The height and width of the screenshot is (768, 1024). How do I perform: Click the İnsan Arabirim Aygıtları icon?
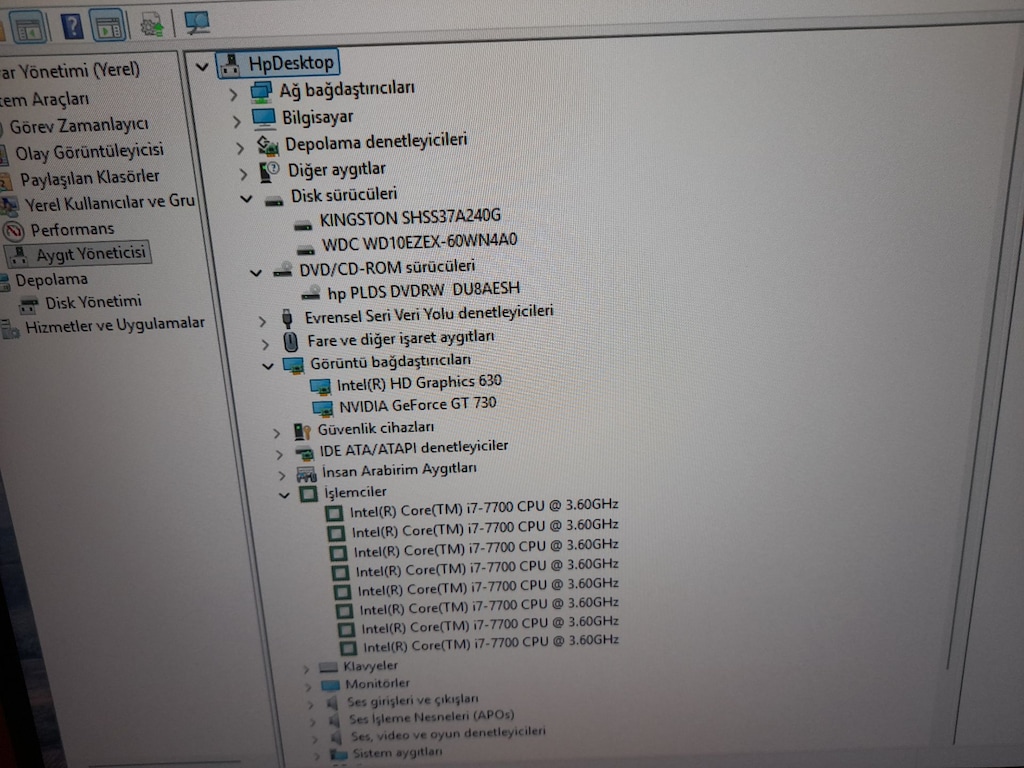[306, 473]
